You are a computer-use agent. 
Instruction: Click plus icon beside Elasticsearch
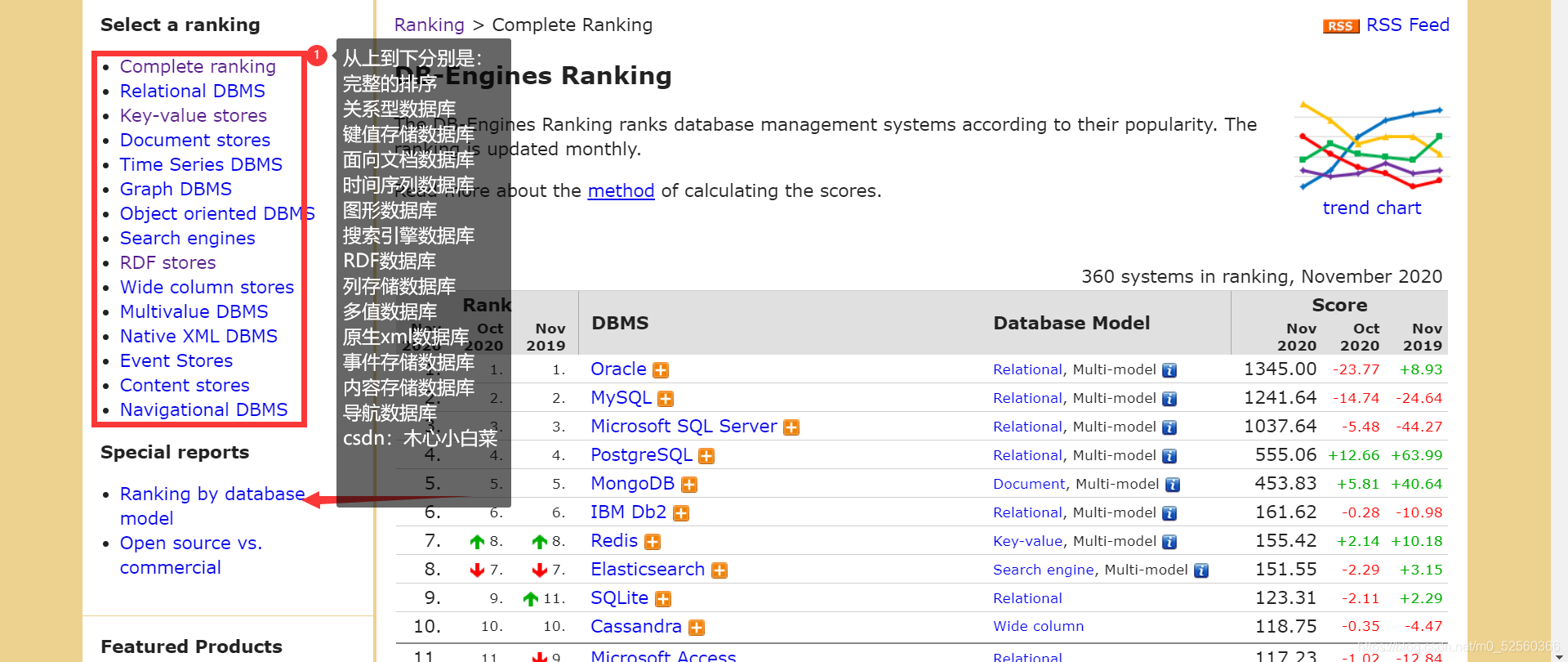pos(719,570)
